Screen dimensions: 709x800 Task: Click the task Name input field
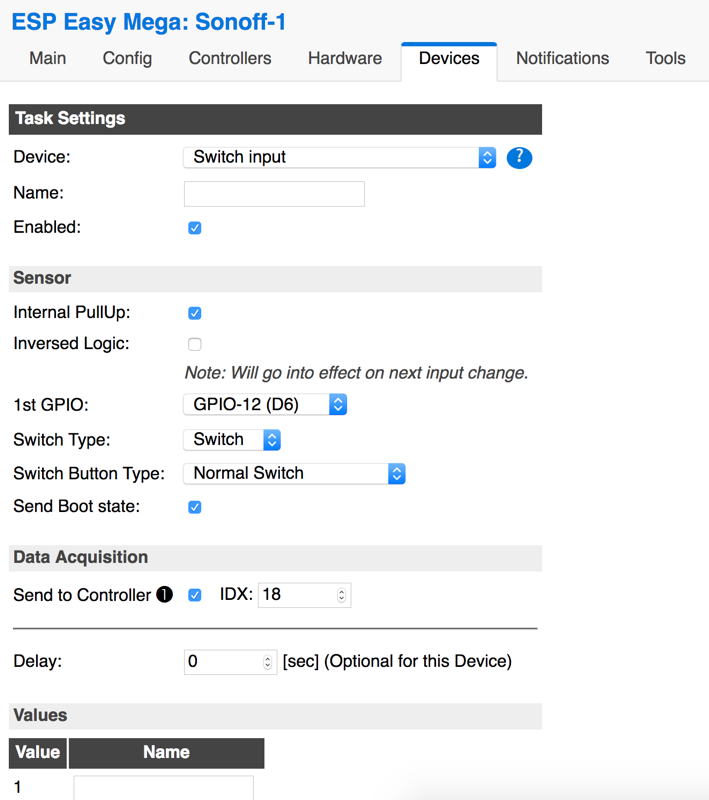click(x=274, y=194)
